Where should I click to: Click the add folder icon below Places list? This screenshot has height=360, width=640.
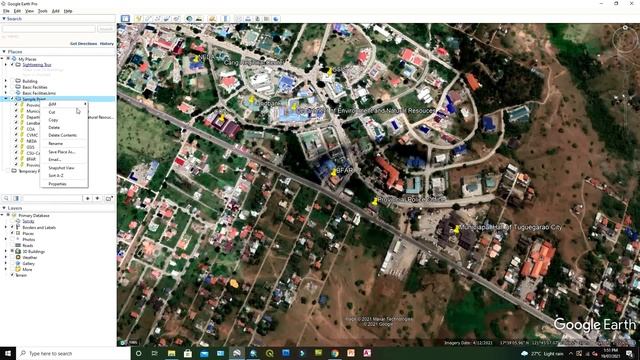pos(109,198)
